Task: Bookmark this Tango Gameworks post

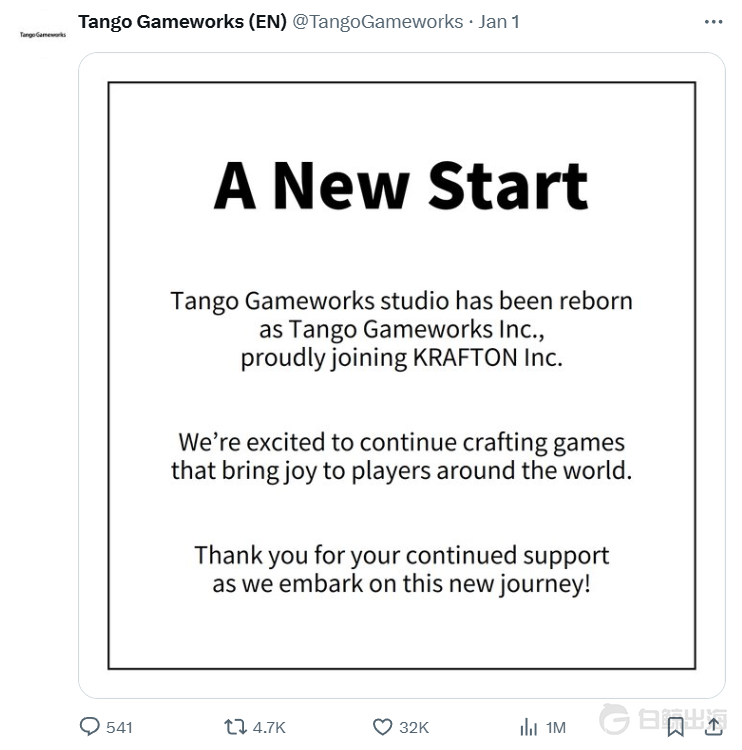Action: (676, 726)
